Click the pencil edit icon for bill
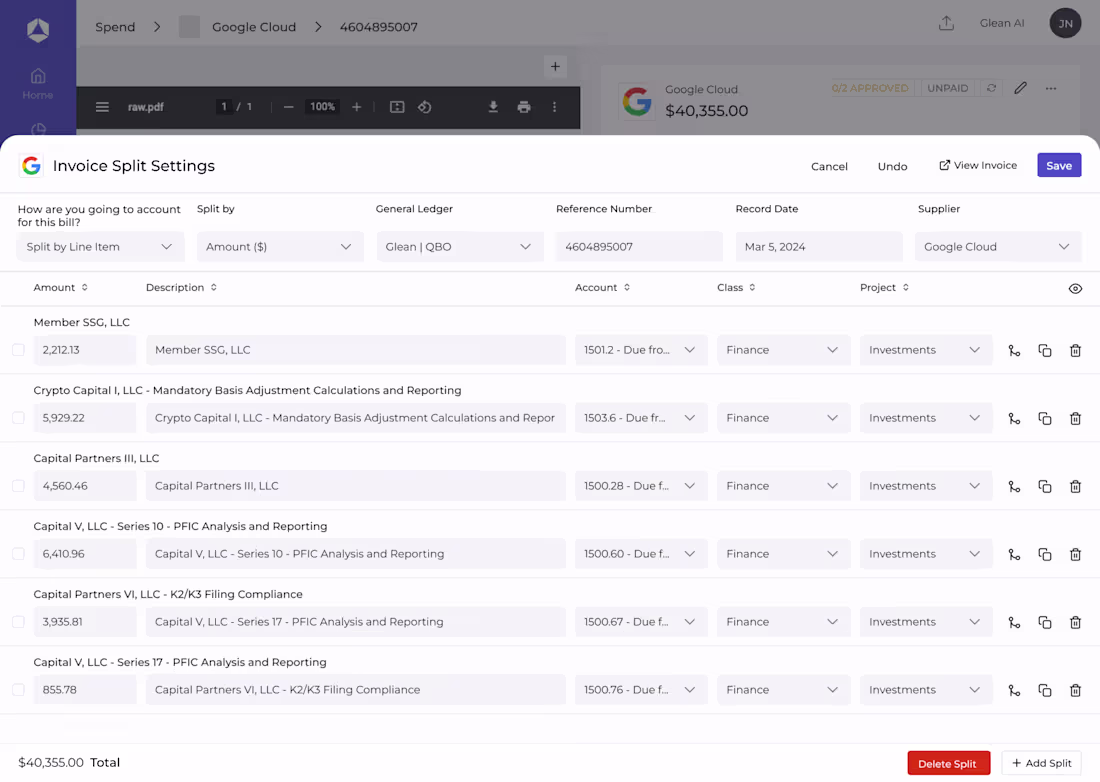 (1020, 88)
